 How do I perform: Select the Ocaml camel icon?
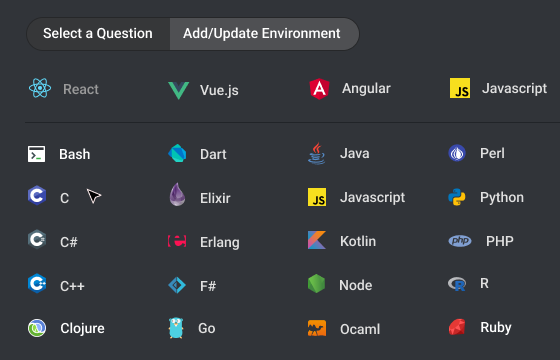pyautogui.click(x=317, y=328)
